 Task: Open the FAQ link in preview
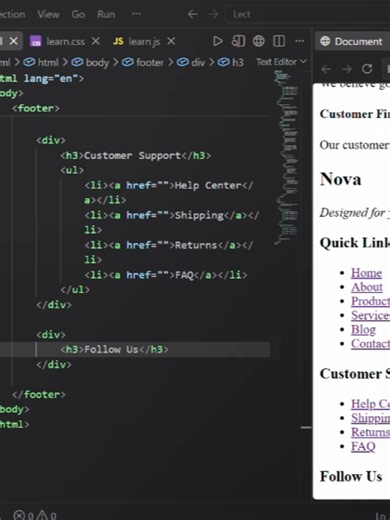[x=363, y=446]
